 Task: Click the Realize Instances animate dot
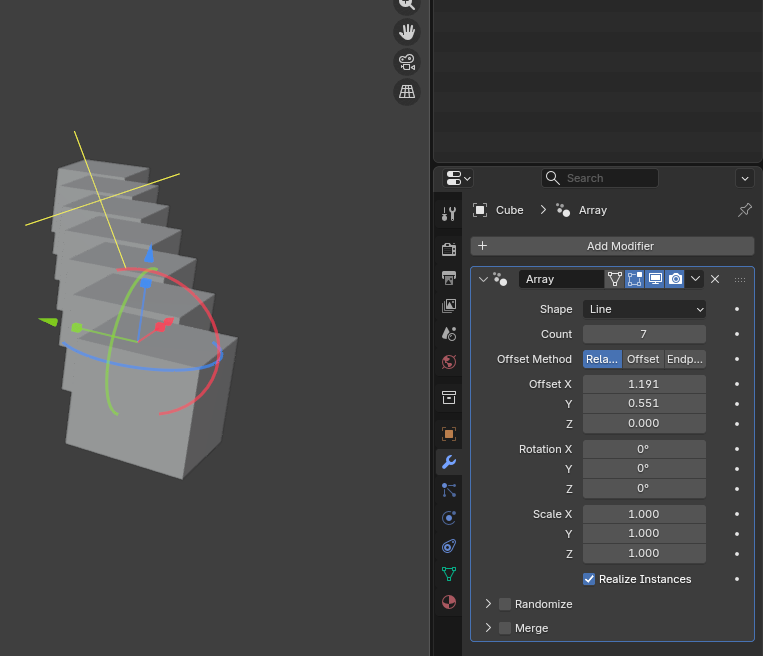coord(737,579)
